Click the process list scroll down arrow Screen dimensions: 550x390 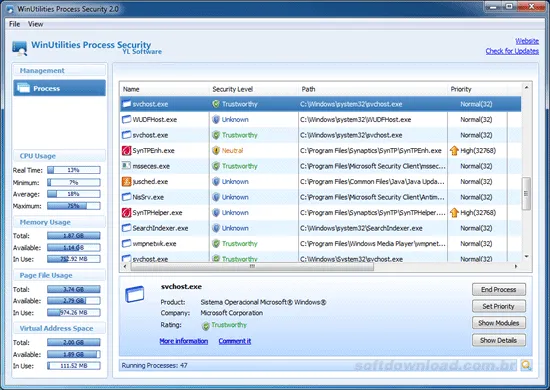pos(526,257)
